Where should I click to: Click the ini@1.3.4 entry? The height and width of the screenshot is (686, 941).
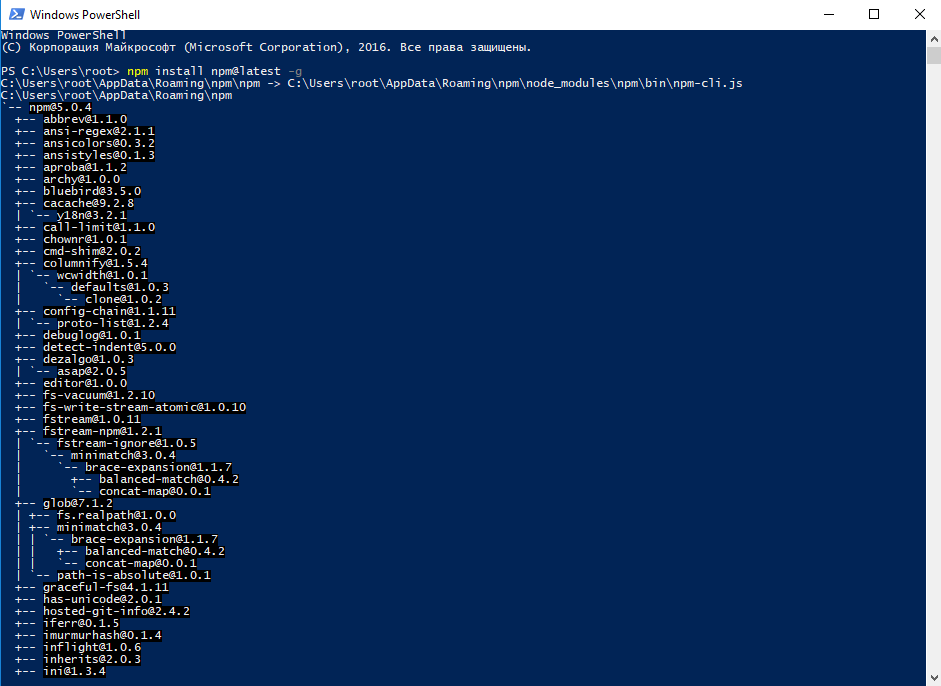pos(74,672)
